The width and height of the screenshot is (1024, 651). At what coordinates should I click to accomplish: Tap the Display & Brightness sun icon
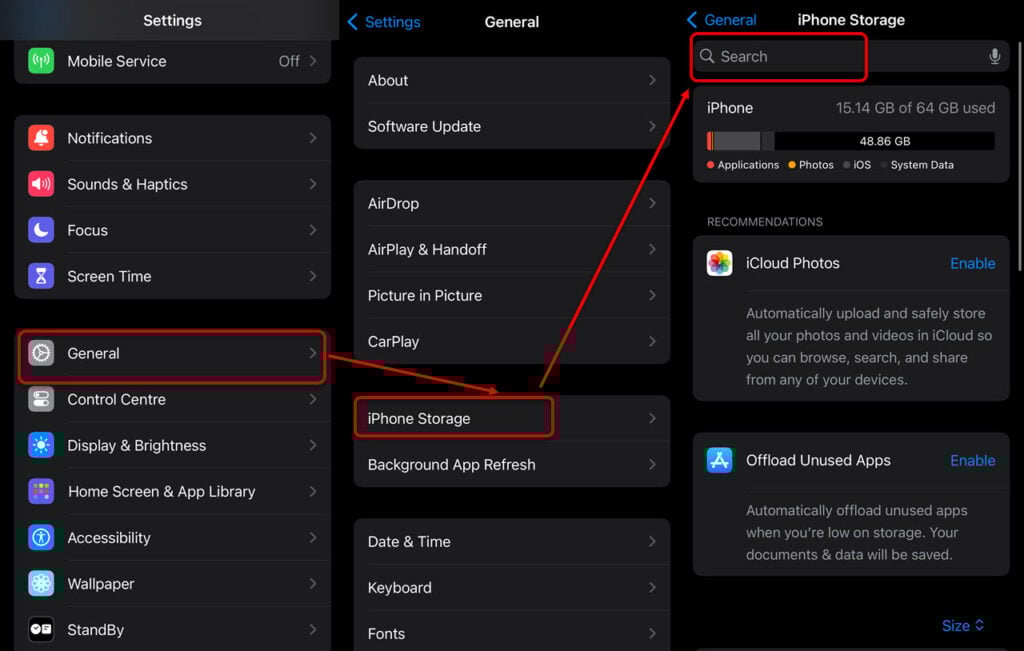coord(41,445)
